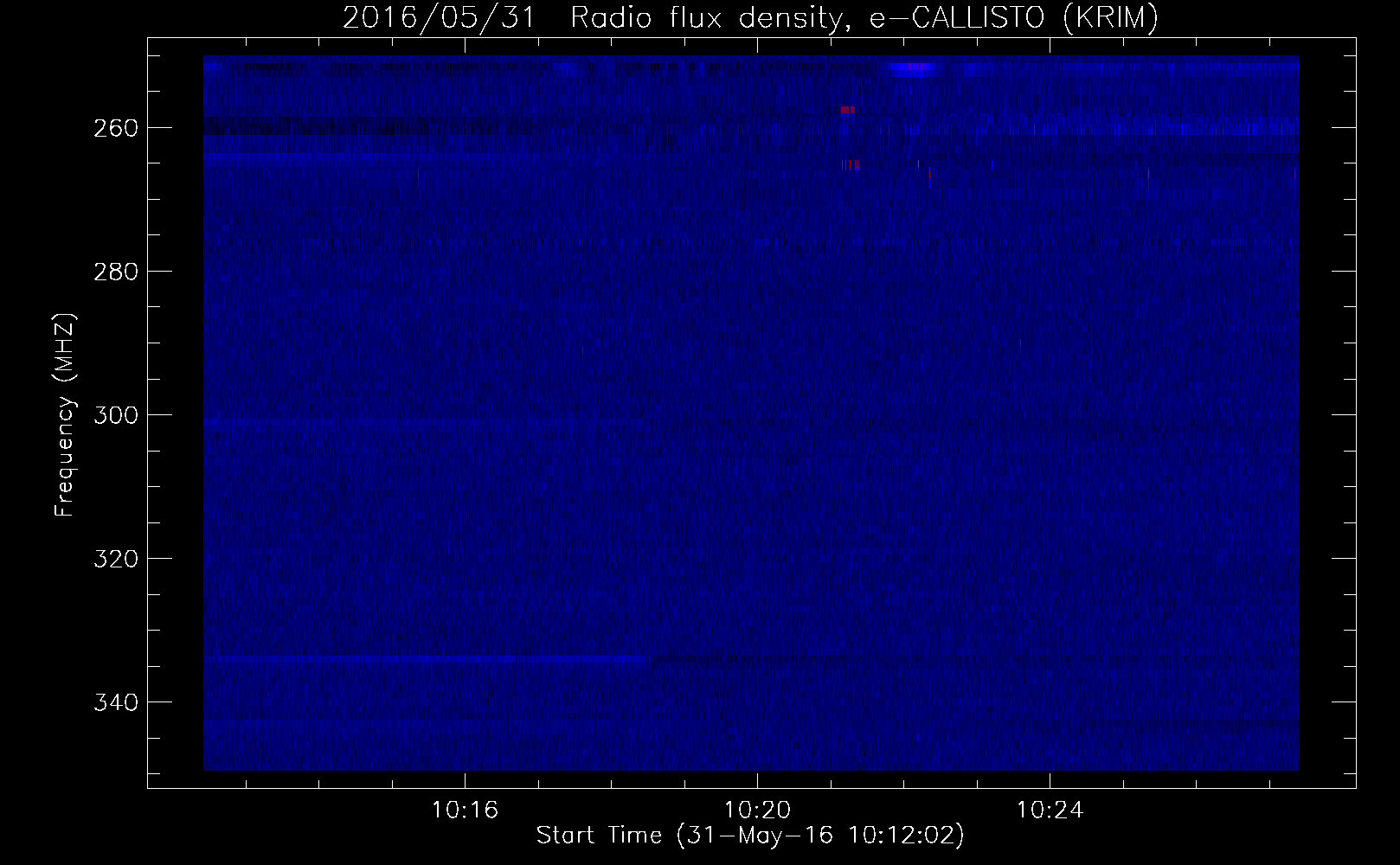Screen dimensions: 1400x865
Task: Click the "Start Time (31-May-16 10:12:02)" label
Action: [750, 836]
